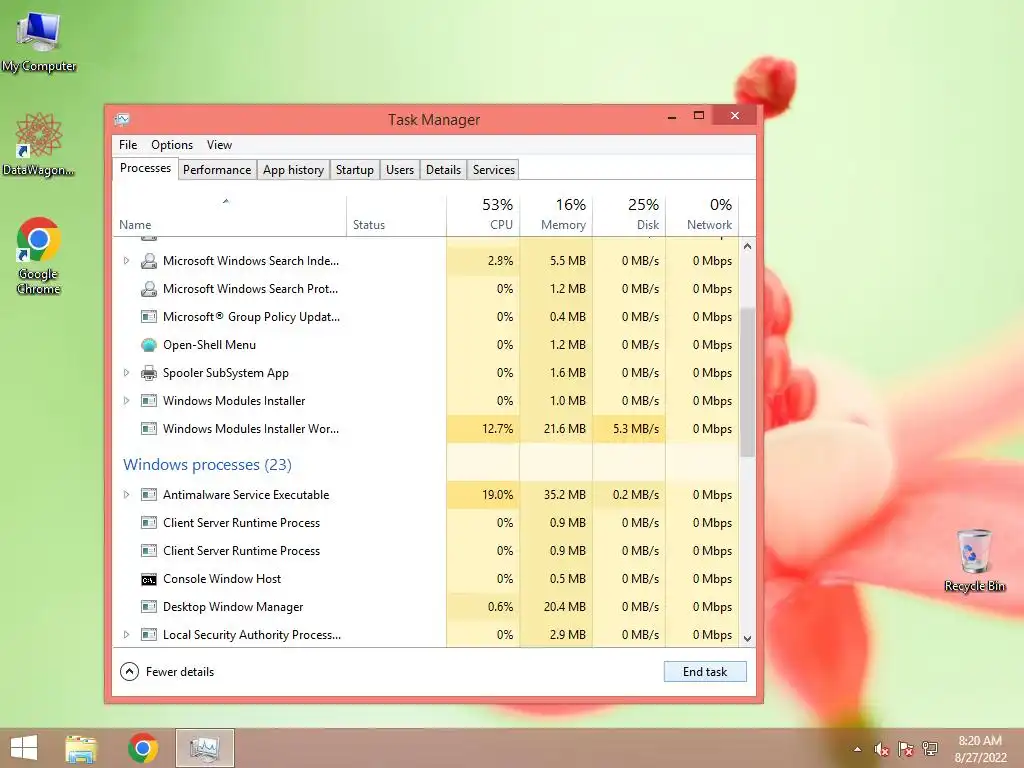Open the Action Center flag icon
1024x768 pixels.
pos(905,749)
